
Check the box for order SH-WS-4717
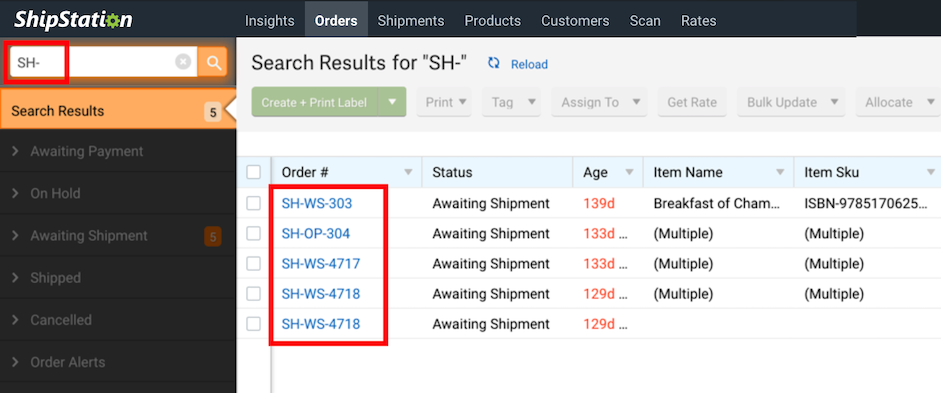[254, 263]
